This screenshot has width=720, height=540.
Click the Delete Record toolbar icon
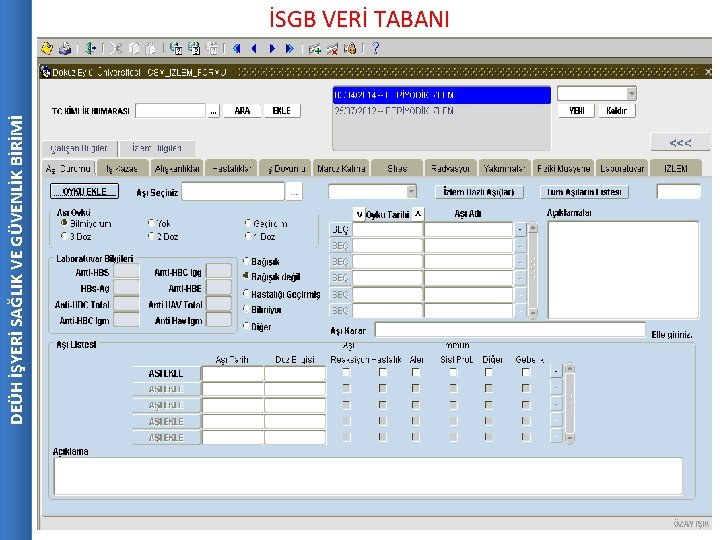click(332, 48)
